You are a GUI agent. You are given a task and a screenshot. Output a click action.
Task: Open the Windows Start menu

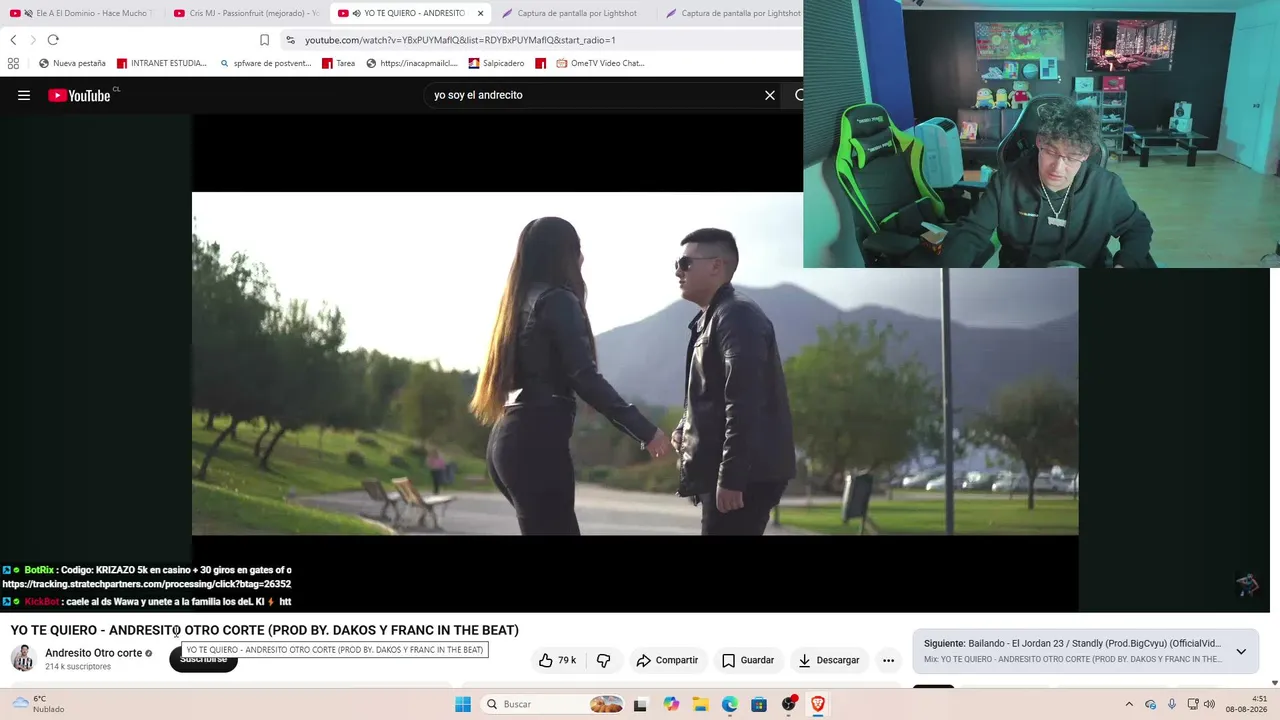(x=462, y=704)
